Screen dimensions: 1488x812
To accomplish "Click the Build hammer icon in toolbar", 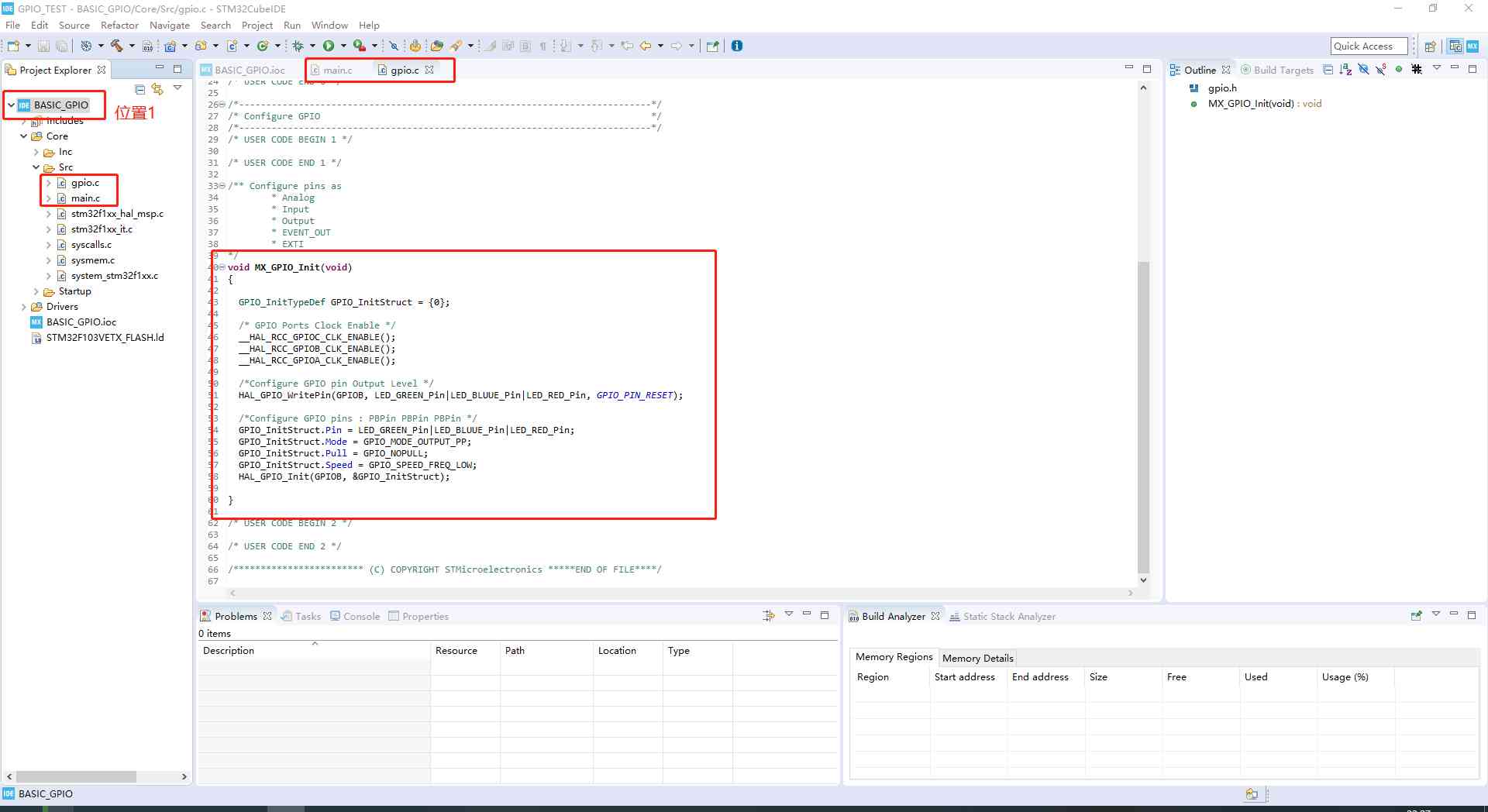I will pyautogui.click(x=117, y=46).
